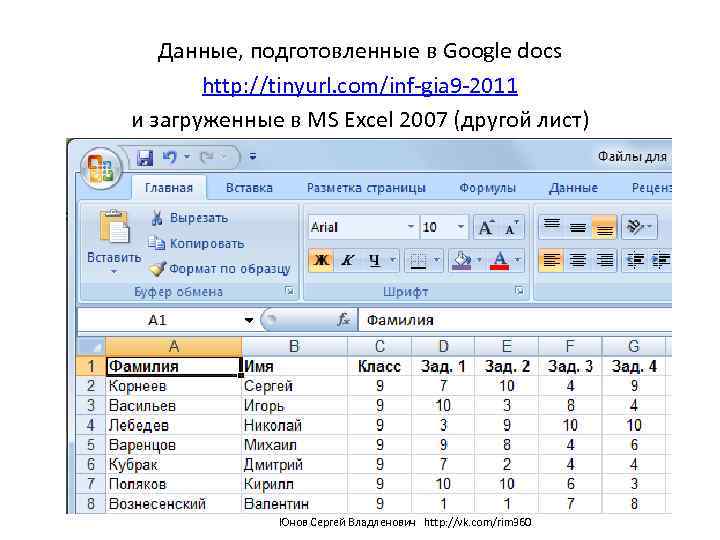Decrease cell indent

click(x=635, y=260)
